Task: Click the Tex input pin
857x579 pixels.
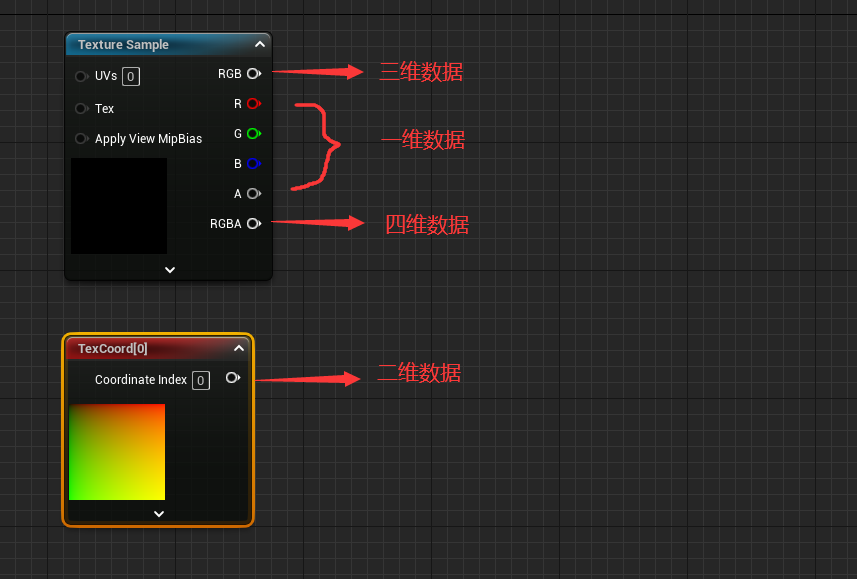Action: click(81, 108)
